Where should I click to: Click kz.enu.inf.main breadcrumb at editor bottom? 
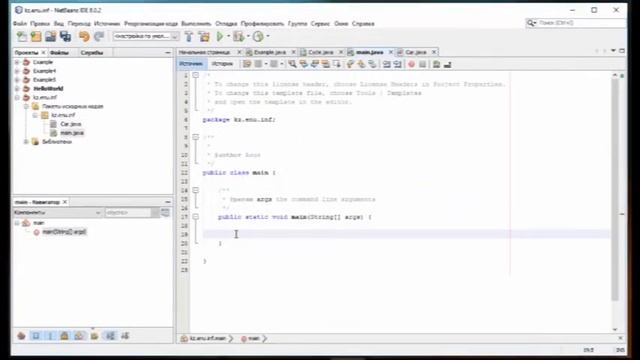208,338
